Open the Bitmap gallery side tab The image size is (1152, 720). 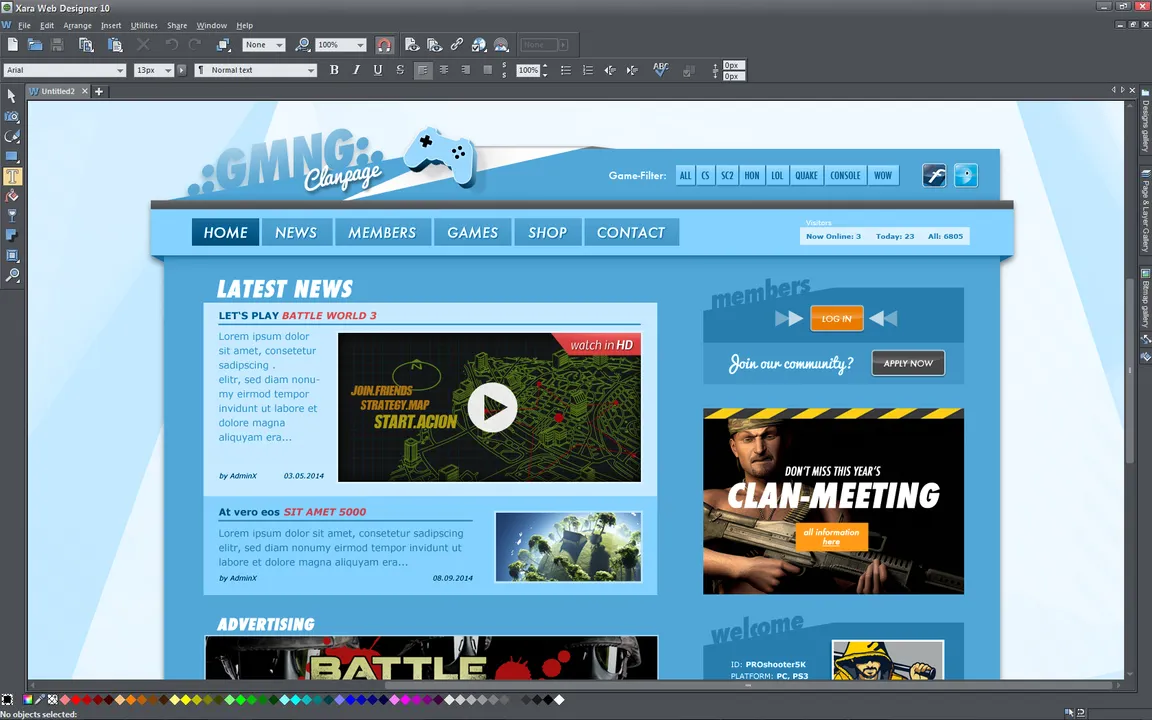click(x=1145, y=299)
